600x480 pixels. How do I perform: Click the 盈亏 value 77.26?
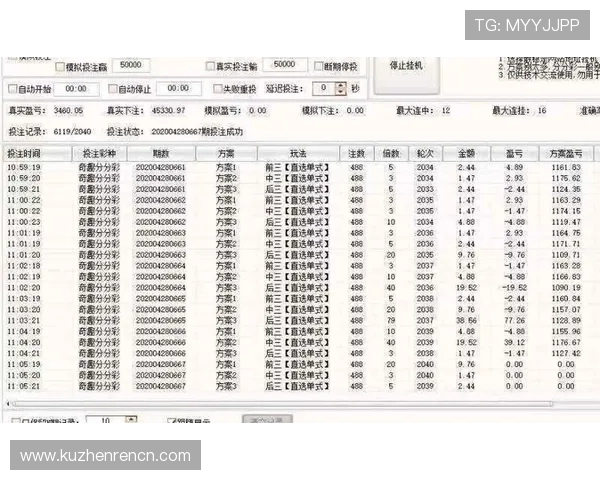tap(514, 320)
